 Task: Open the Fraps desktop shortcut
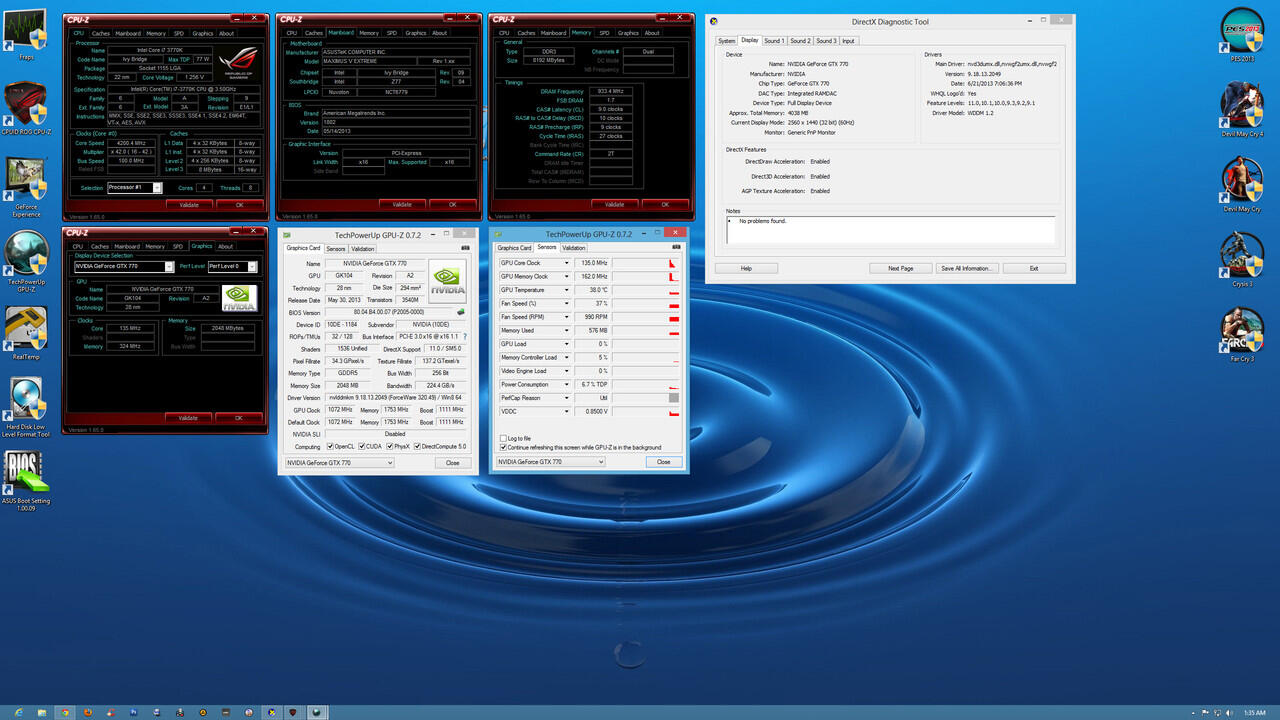[26, 33]
